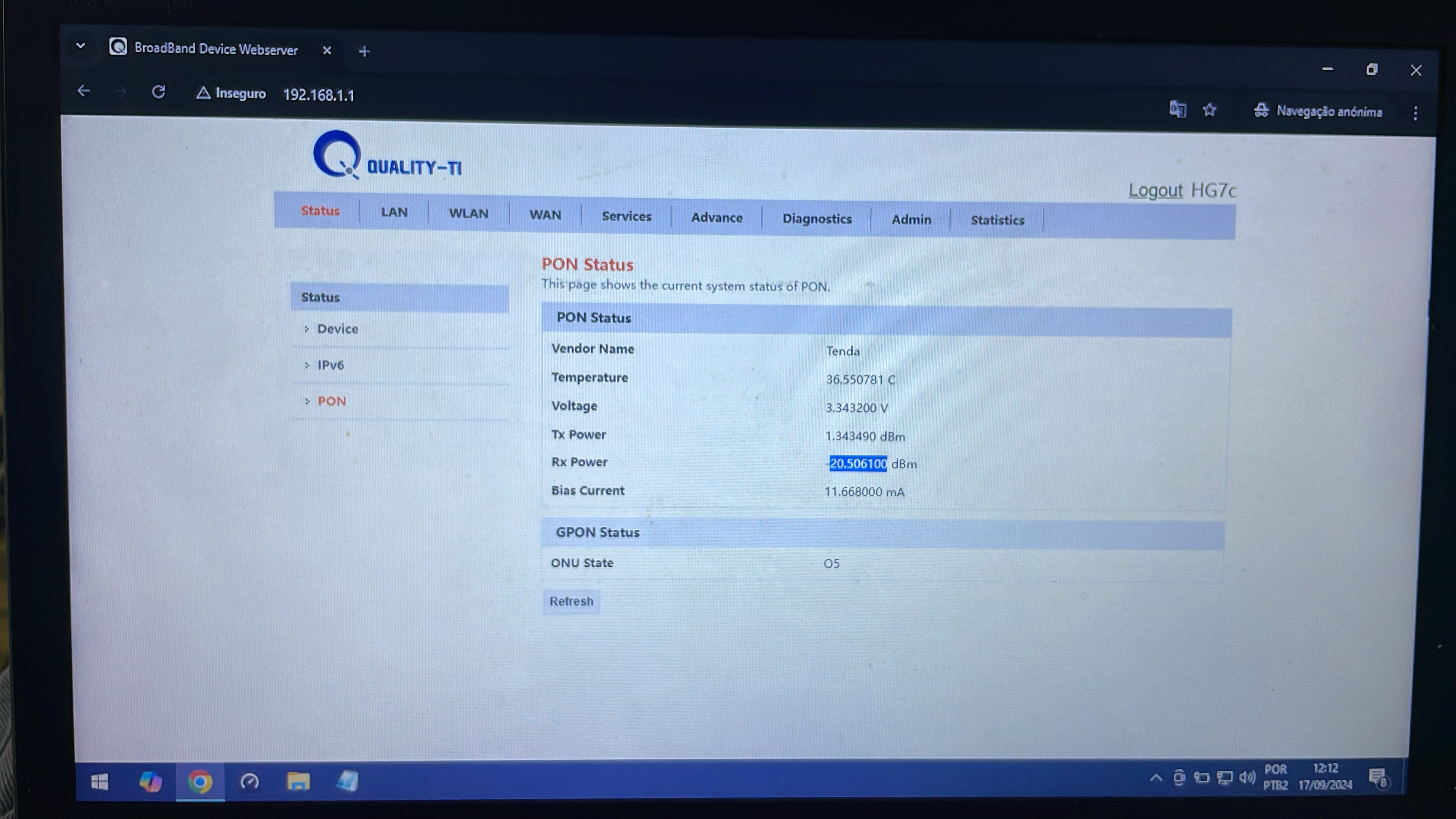The width and height of the screenshot is (1456, 819).
Task: Click the 192.168.1.1 address bar
Action: pyautogui.click(x=318, y=95)
